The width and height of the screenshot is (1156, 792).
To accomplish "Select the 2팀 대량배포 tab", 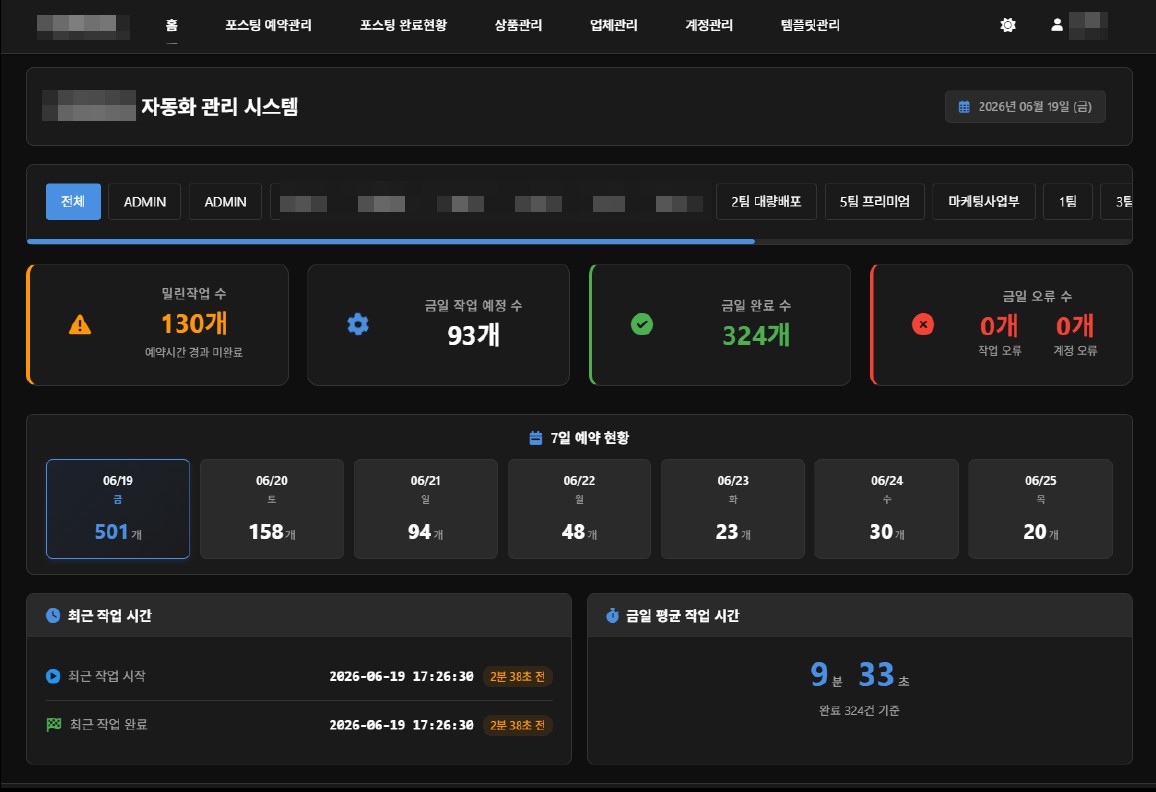I will pos(766,201).
